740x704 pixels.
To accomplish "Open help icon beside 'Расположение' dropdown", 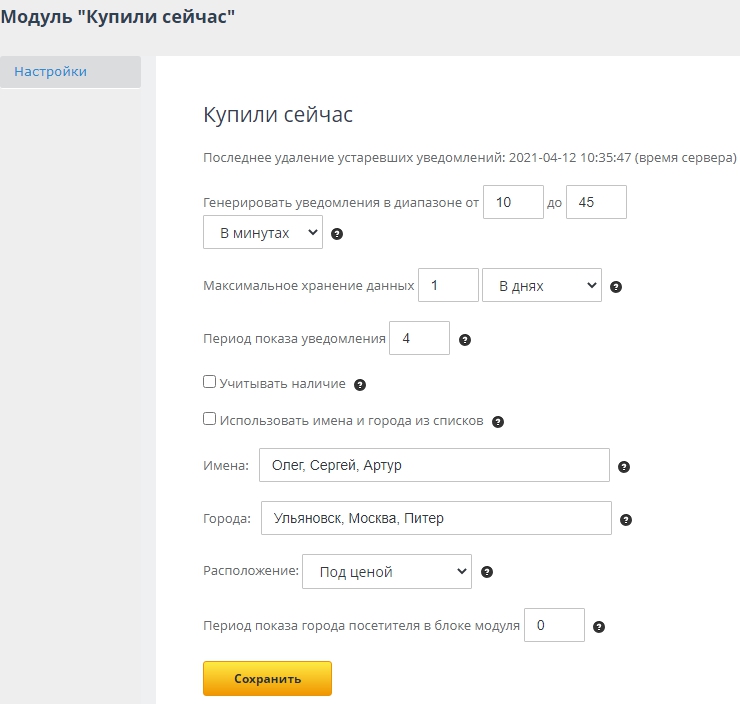I will [487, 573].
